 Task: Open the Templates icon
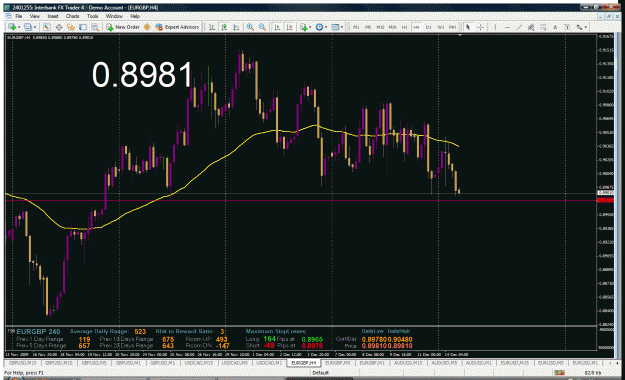click(x=335, y=27)
